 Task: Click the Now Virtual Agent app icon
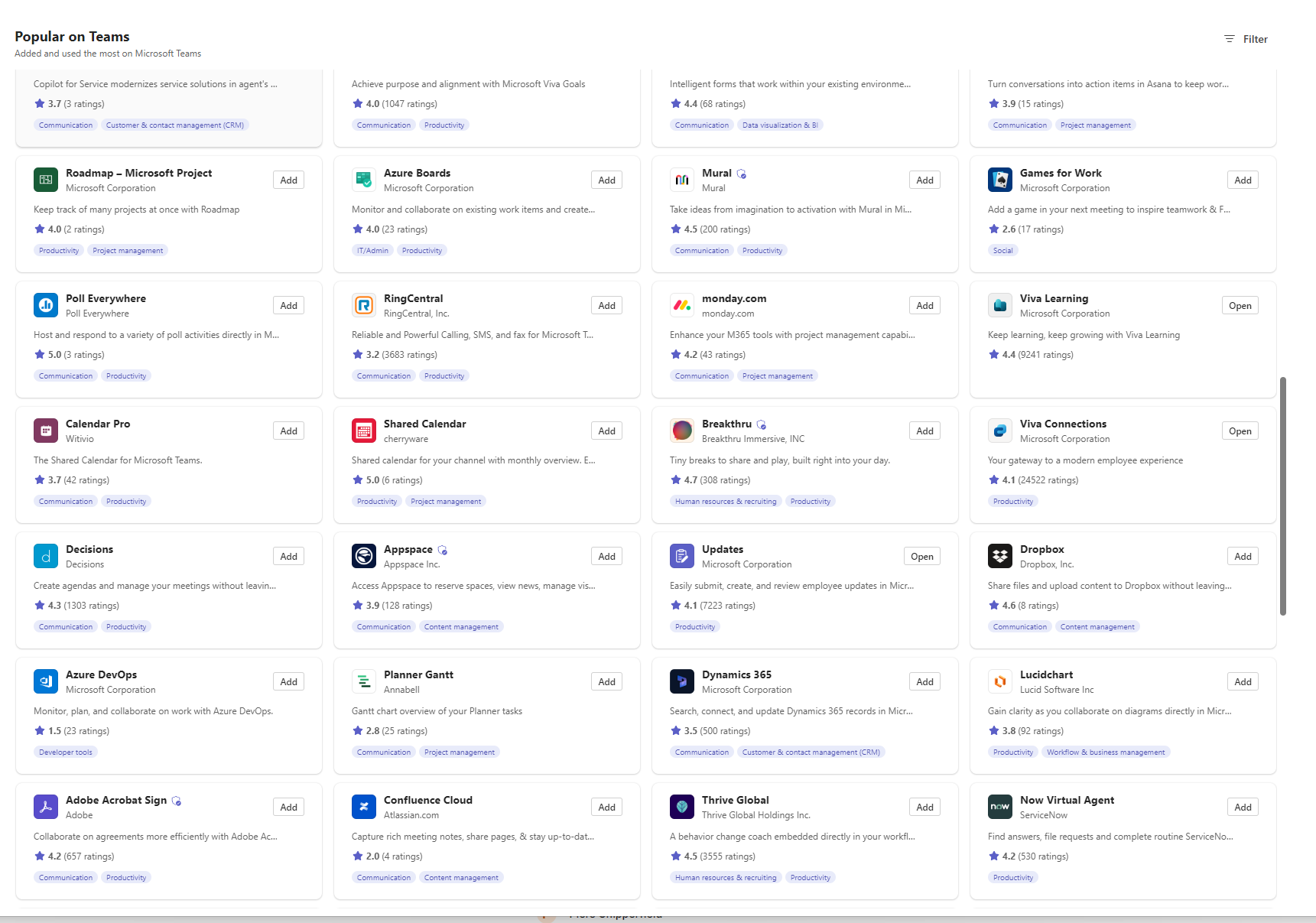pyautogui.click(x=1000, y=807)
